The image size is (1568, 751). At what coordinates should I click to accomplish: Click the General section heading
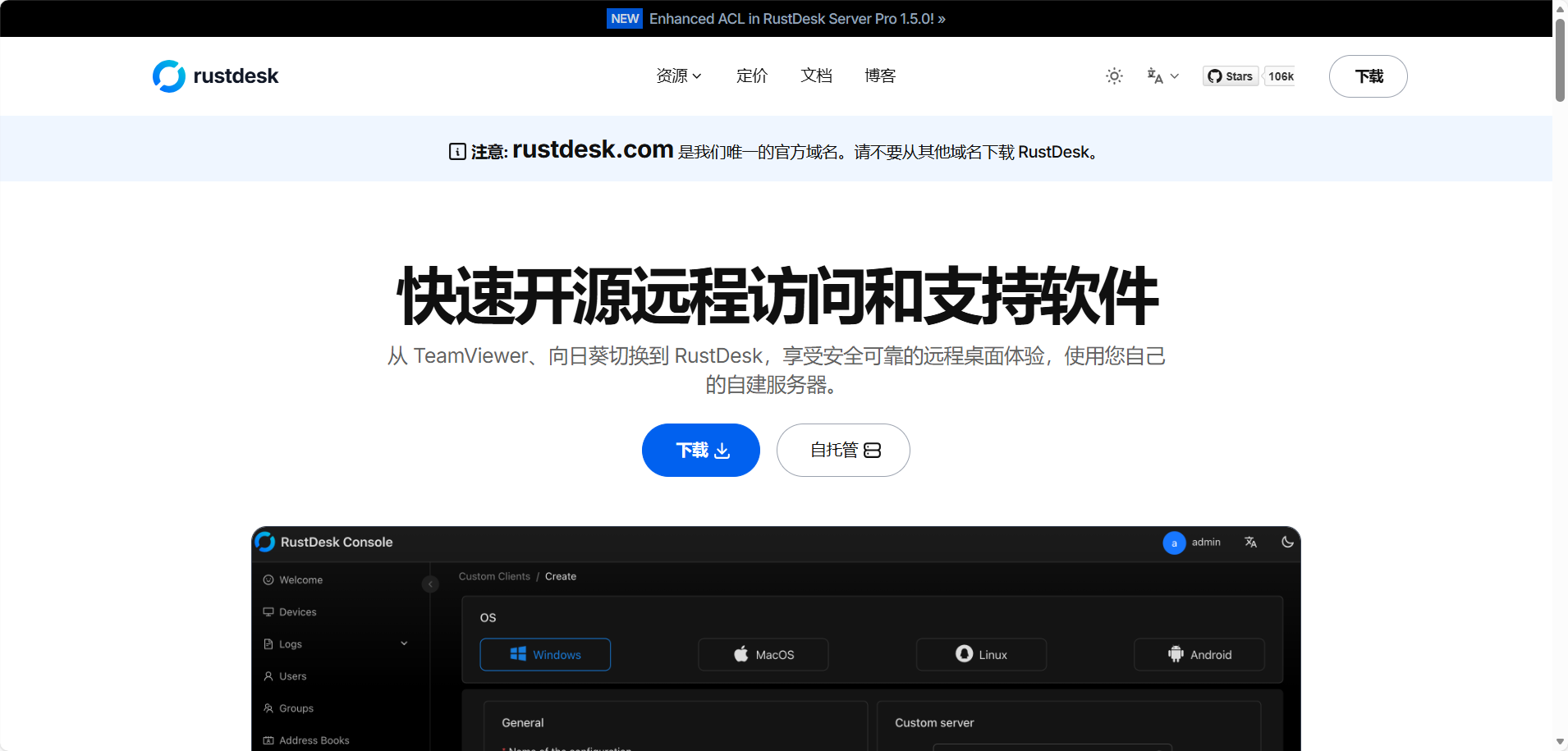click(523, 722)
